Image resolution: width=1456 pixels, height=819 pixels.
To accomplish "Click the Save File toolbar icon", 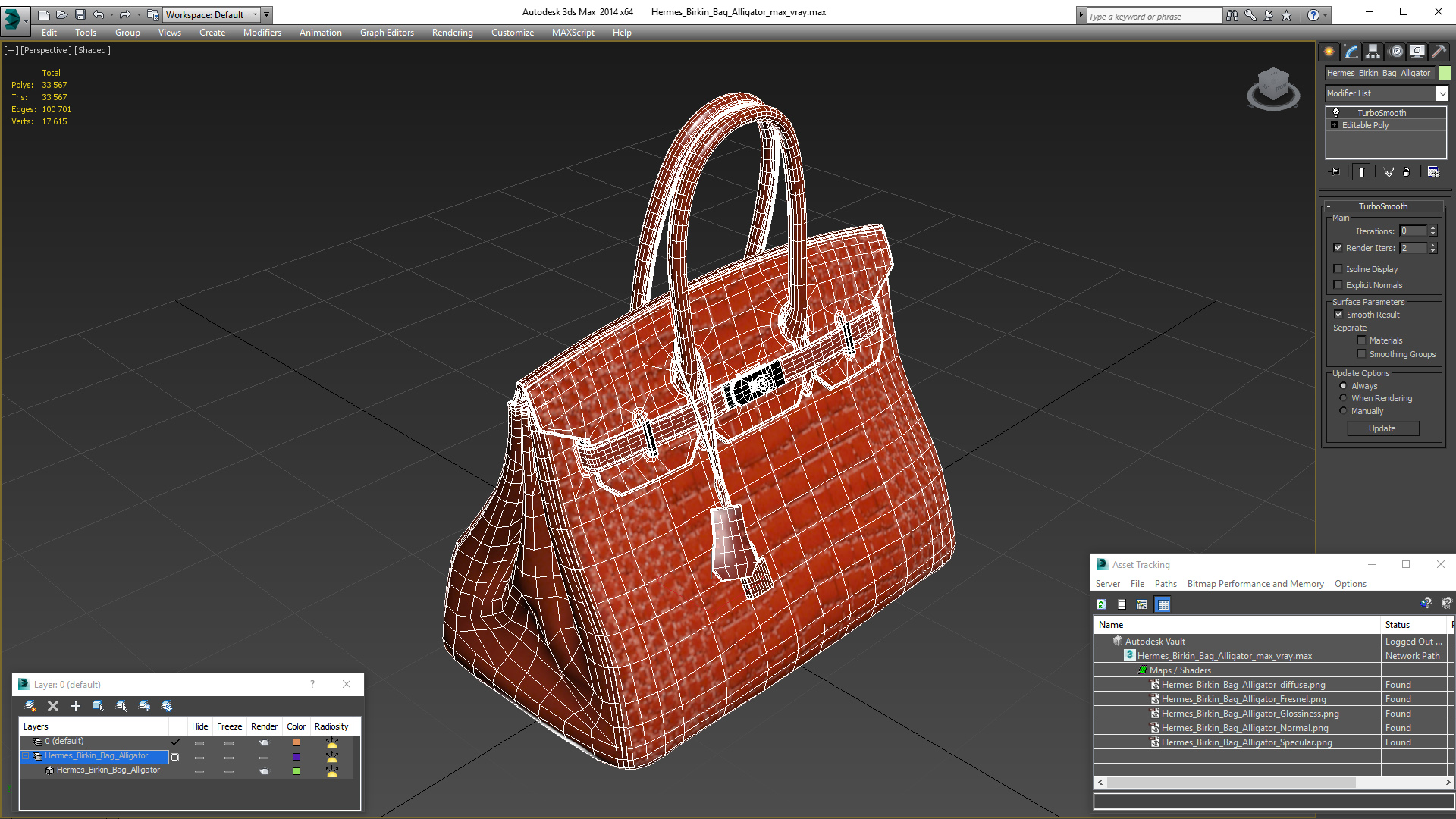I will 80,14.
